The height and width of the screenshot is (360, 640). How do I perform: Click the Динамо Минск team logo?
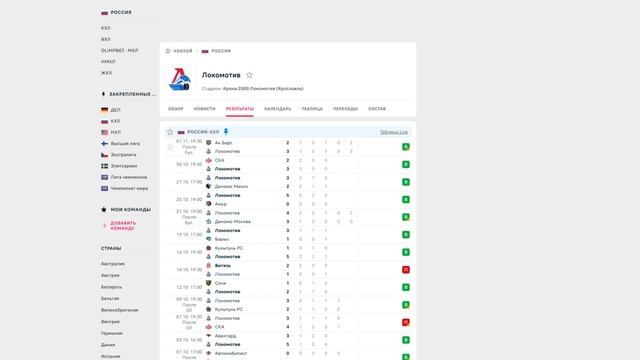pos(209,187)
